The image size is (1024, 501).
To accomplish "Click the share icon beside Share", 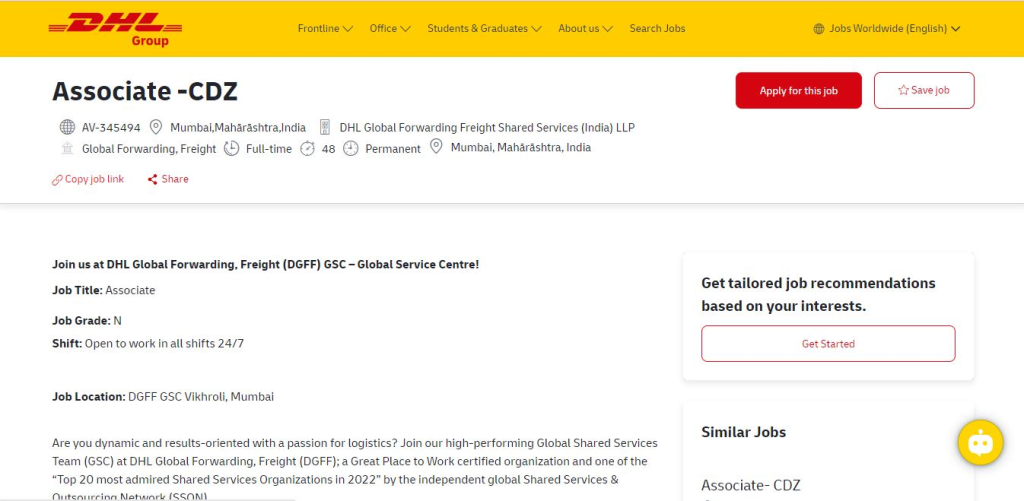I will (x=153, y=180).
